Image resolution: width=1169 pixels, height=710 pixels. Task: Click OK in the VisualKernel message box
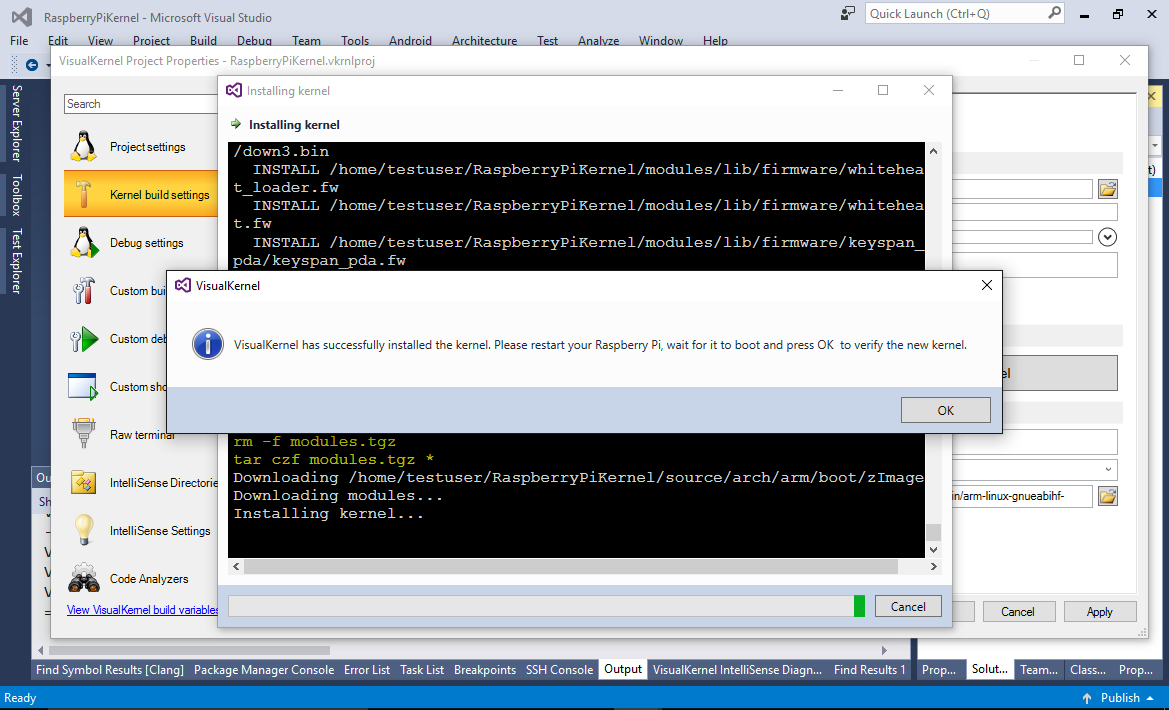click(945, 410)
